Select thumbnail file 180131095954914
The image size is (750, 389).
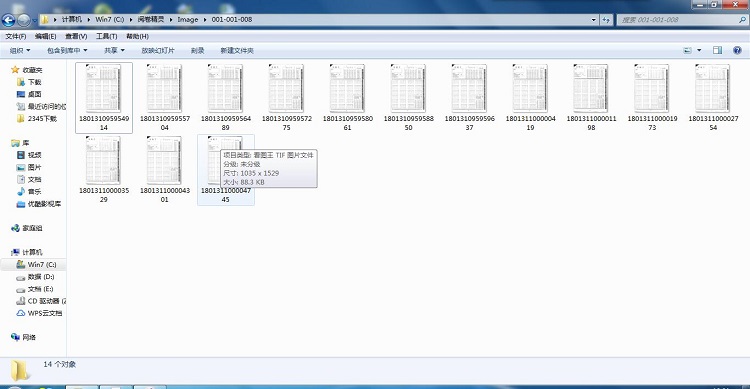[x=104, y=98]
